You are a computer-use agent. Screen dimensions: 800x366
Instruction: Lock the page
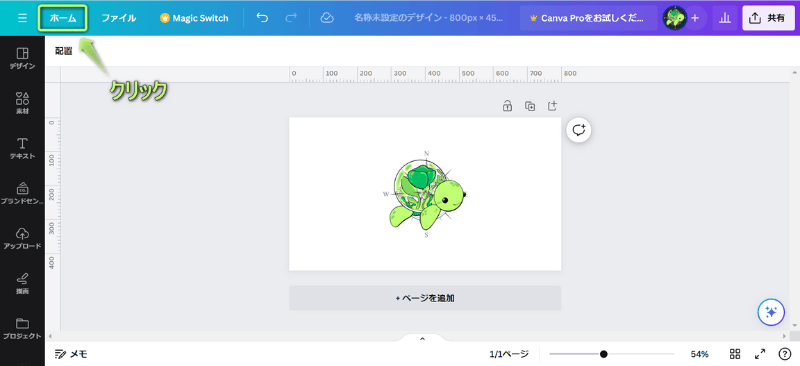click(507, 106)
